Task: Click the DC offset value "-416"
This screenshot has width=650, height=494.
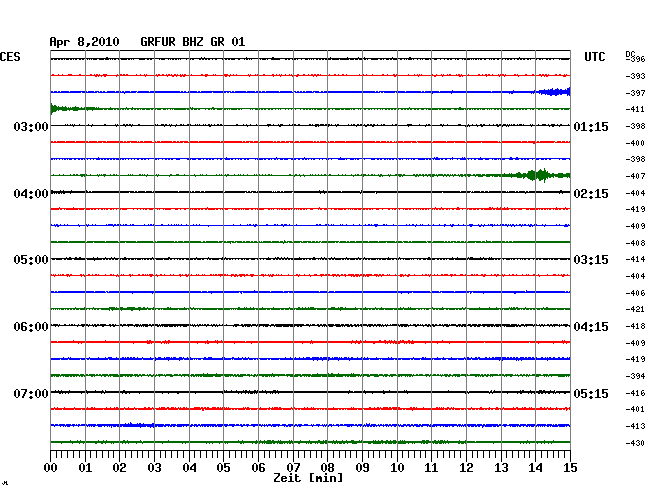Action: (635, 393)
